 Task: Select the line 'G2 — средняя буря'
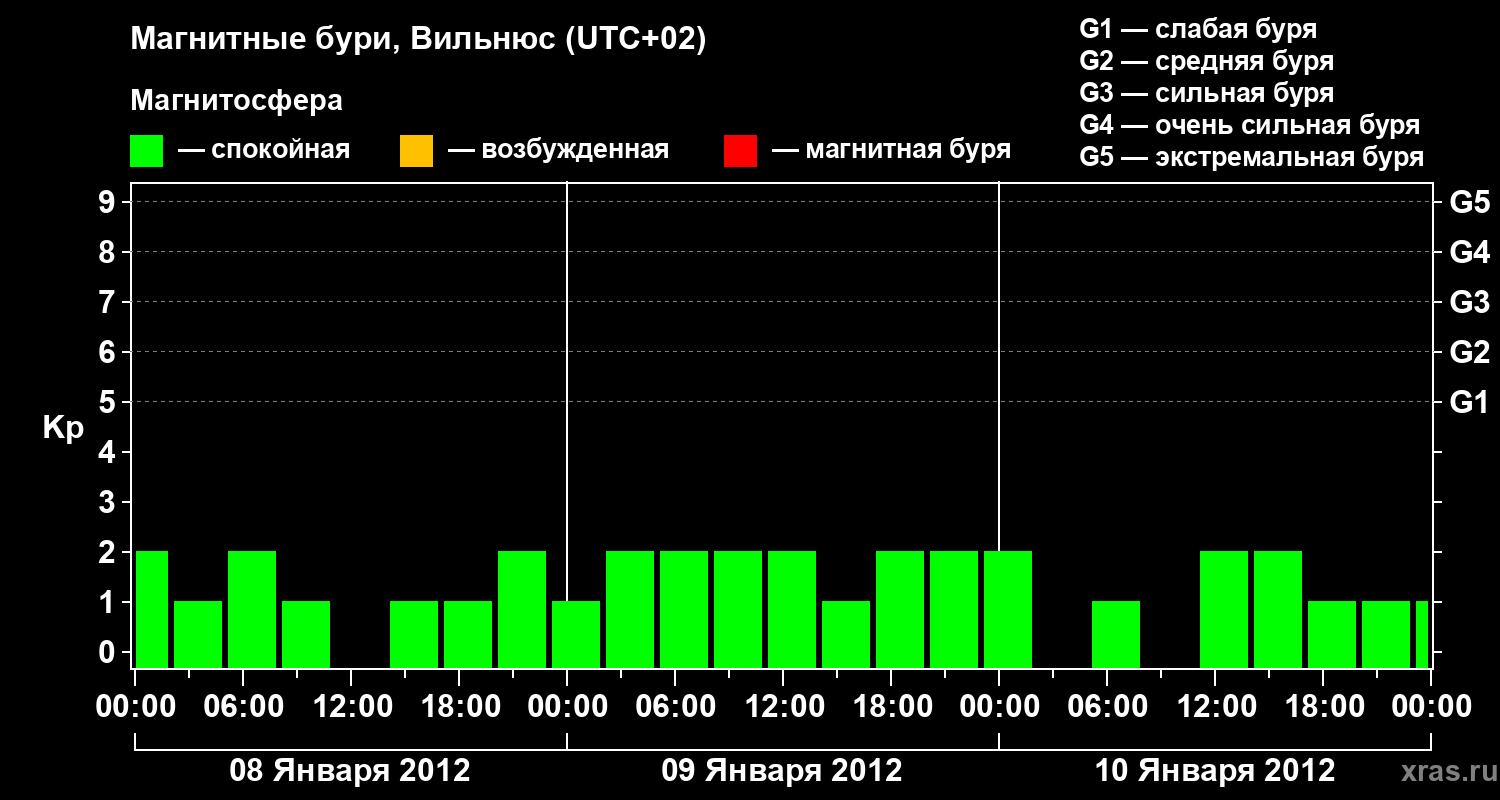click(1206, 61)
